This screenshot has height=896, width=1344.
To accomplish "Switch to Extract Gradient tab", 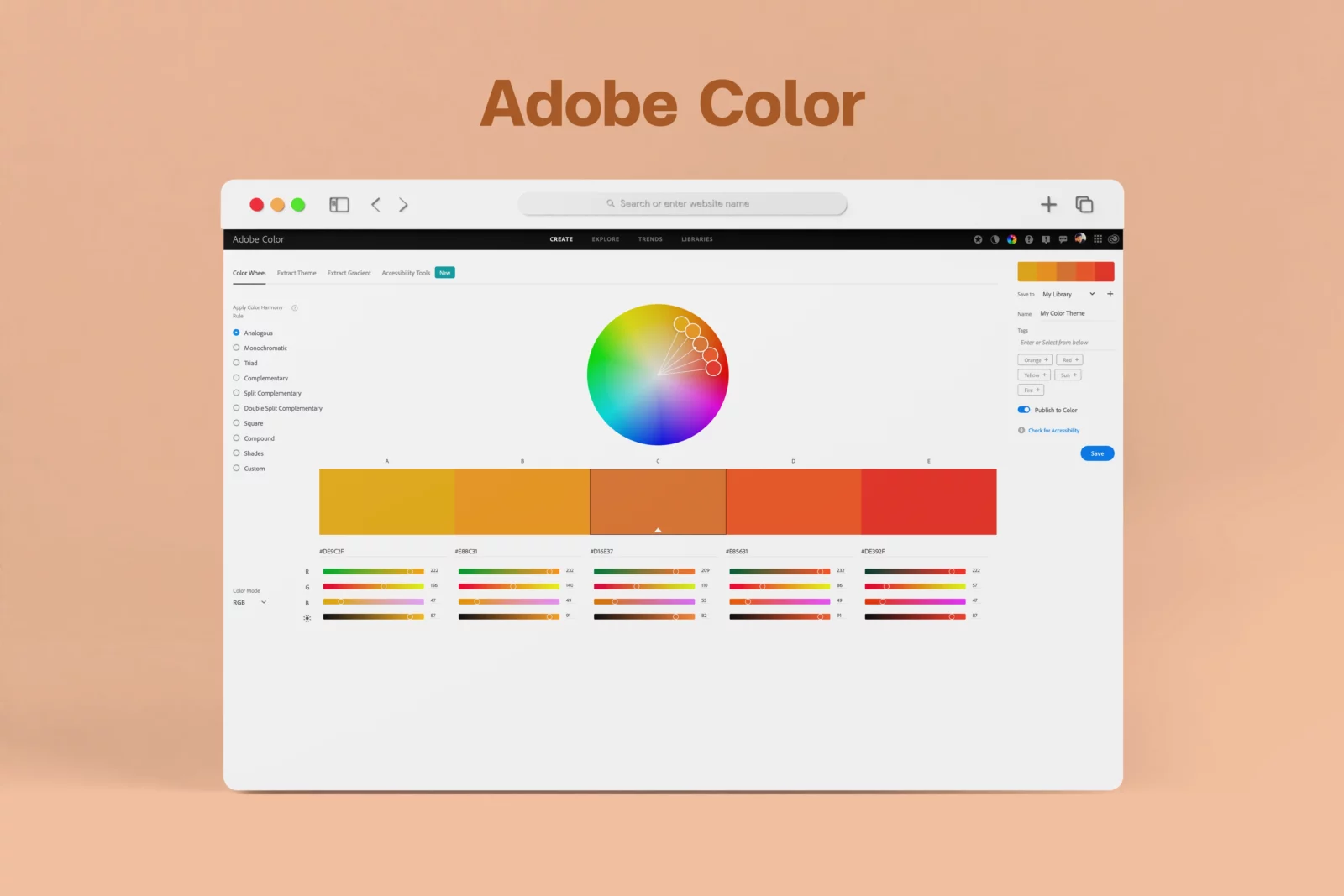I will tap(349, 273).
